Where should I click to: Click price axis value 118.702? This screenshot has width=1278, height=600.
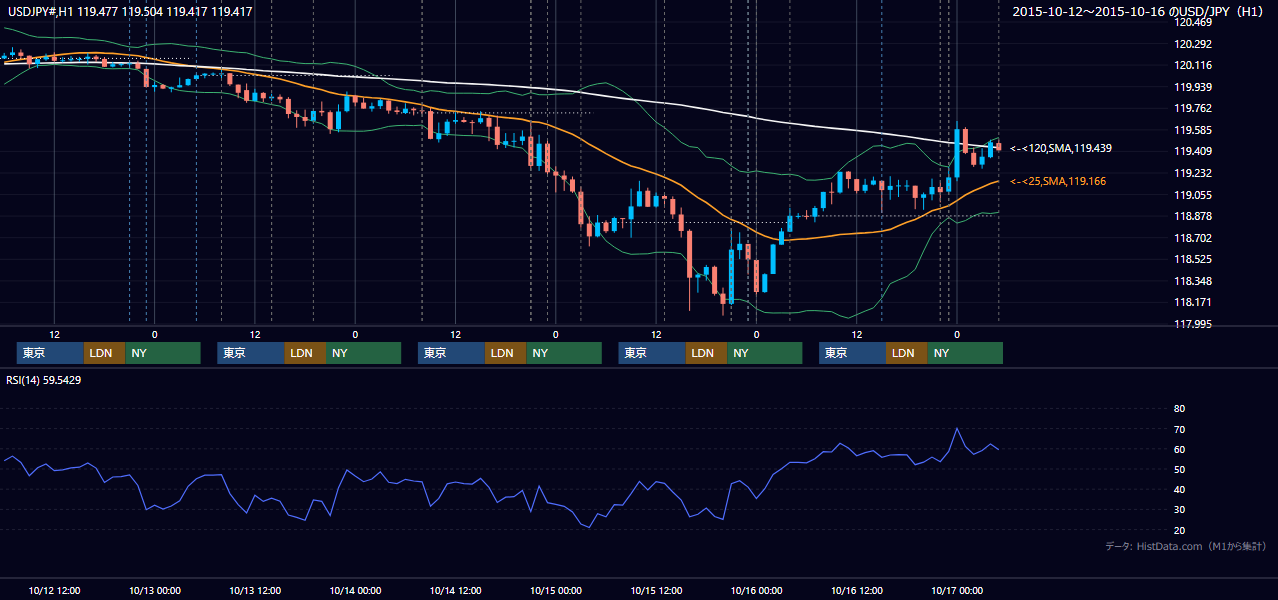point(1193,238)
